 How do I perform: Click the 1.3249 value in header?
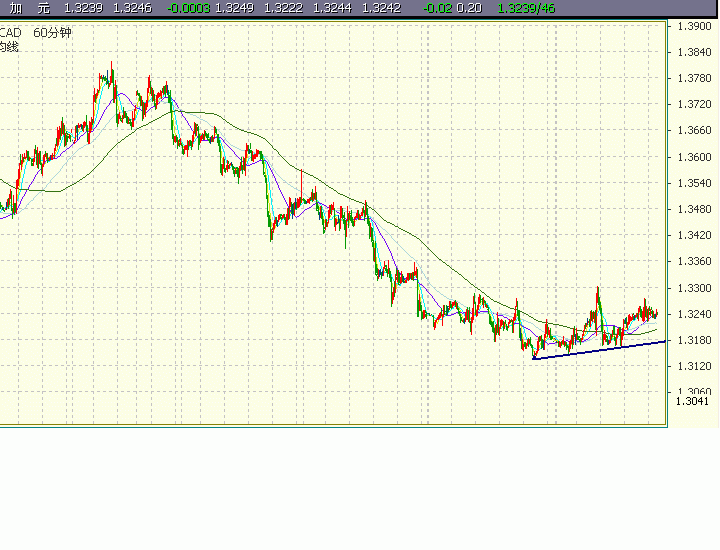(234, 8)
